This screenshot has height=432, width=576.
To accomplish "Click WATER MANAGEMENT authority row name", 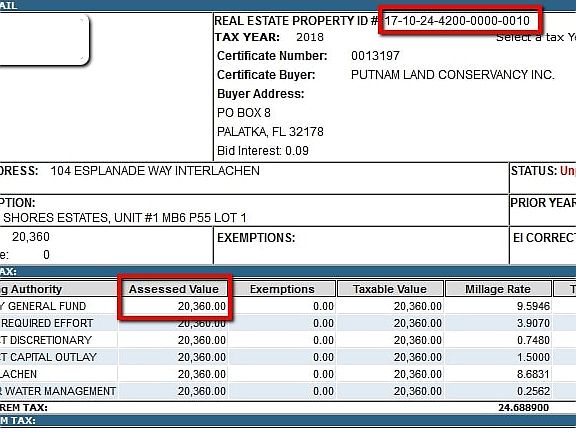I will coord(58,391).
